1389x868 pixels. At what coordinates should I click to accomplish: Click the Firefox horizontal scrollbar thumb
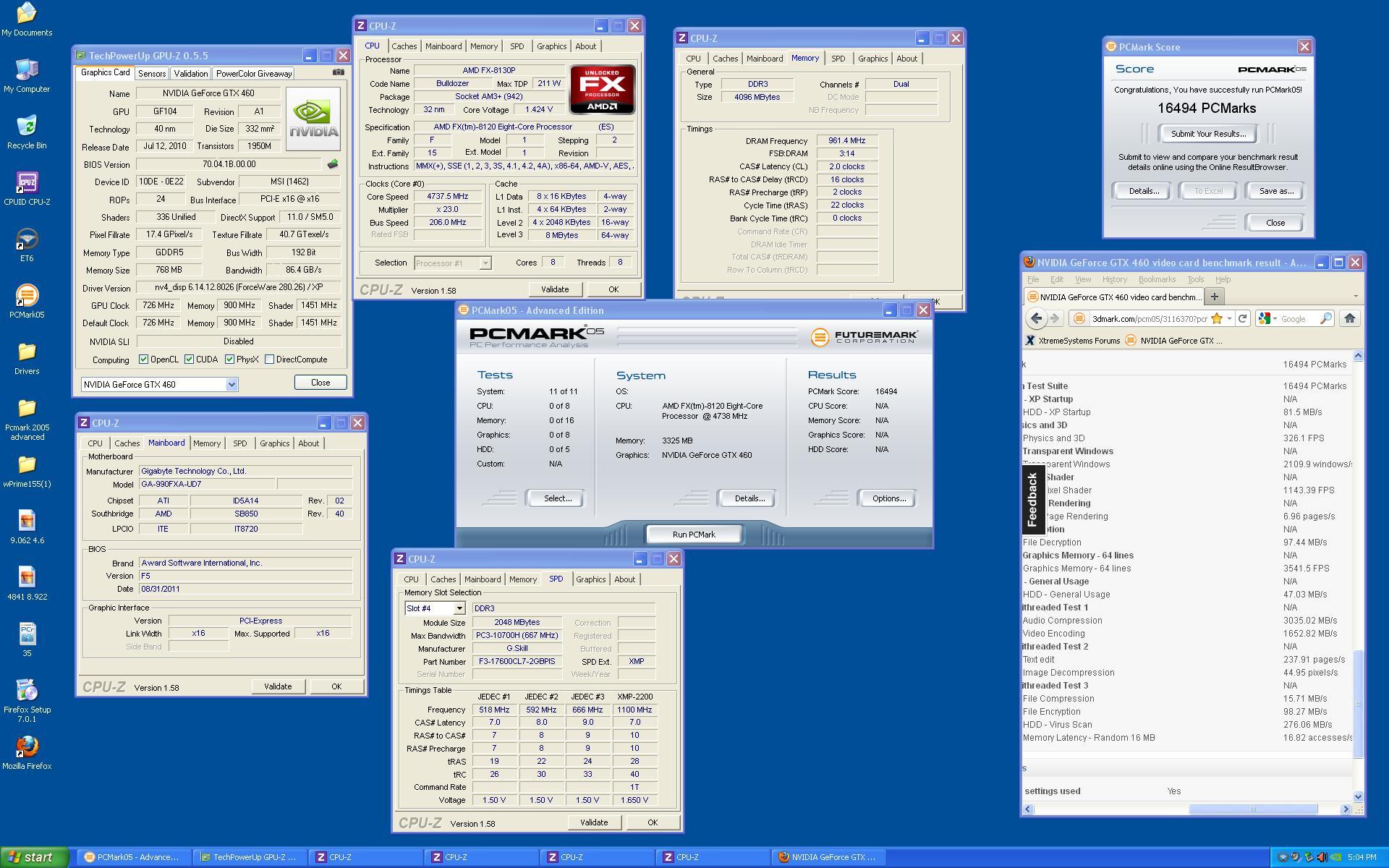(x=1253, y=809)
